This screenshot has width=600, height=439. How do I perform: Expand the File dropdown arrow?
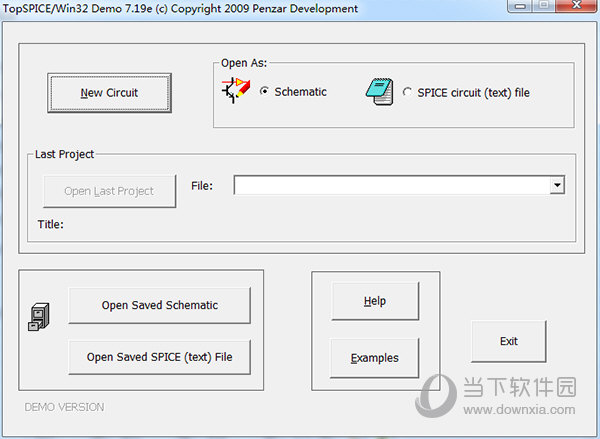click(558, 186)
